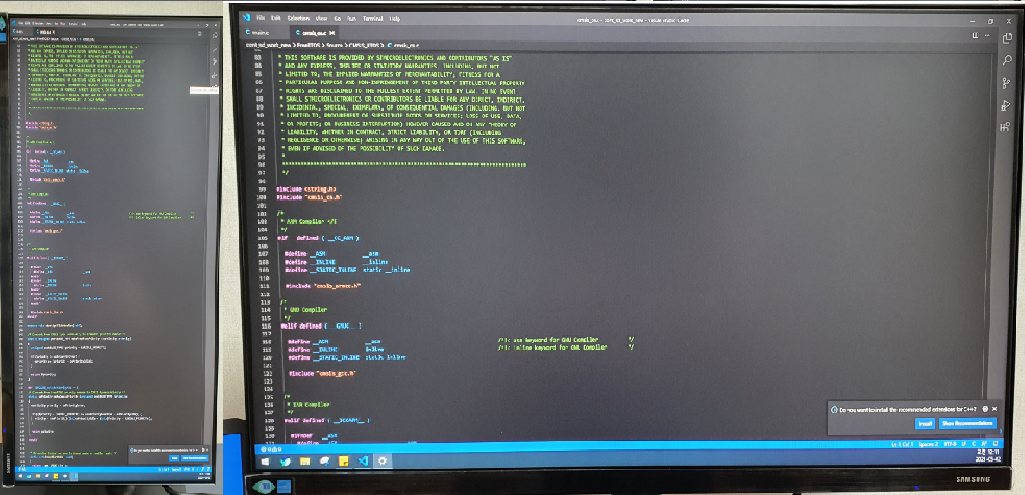This screenshot has height=495, width=1025.
Task: Switch to the main.c tab on the right monitor
Action: click(x=263, y=33)
